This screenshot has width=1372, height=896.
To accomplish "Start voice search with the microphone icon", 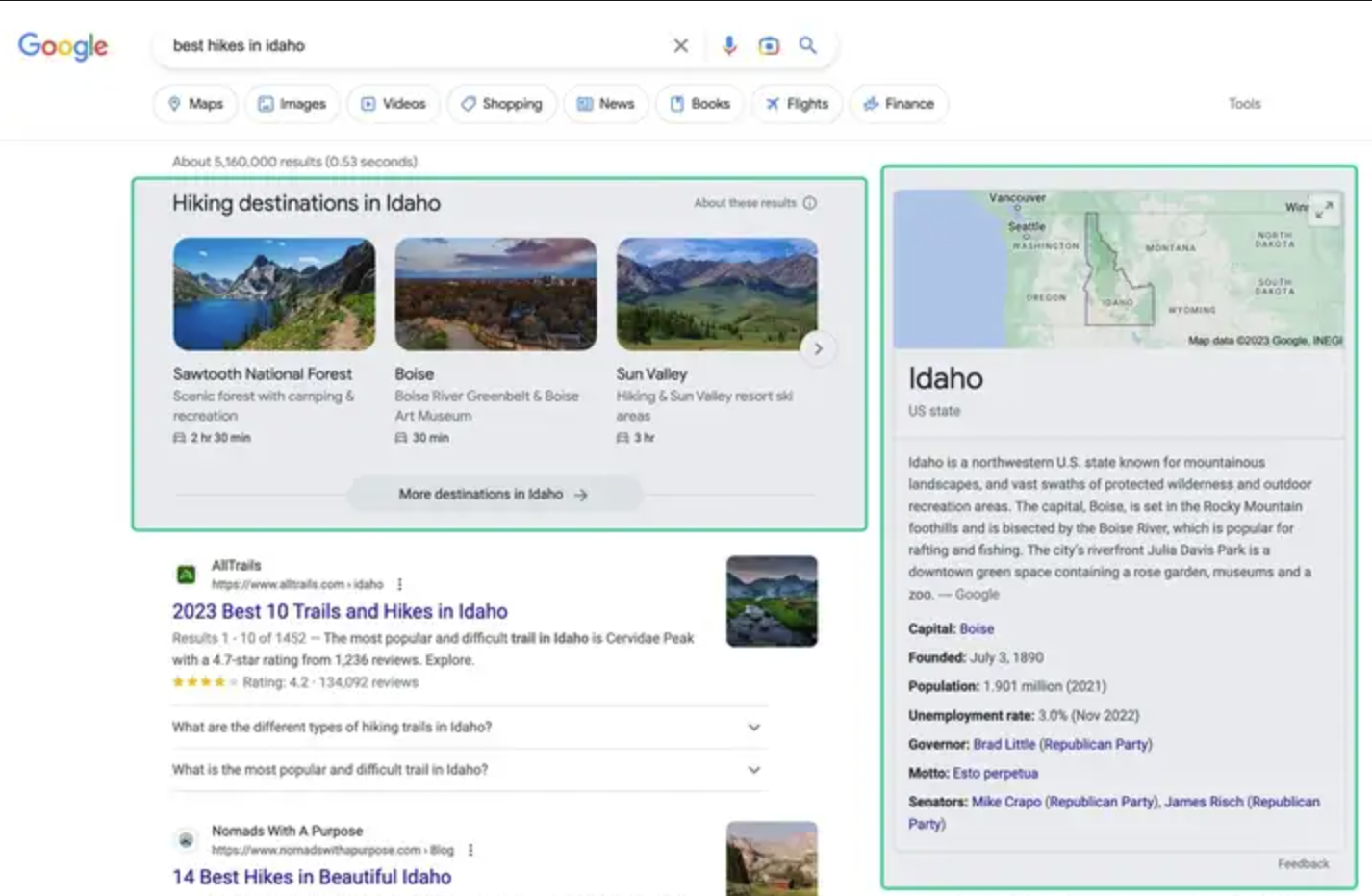I will (x=729, y=45).
